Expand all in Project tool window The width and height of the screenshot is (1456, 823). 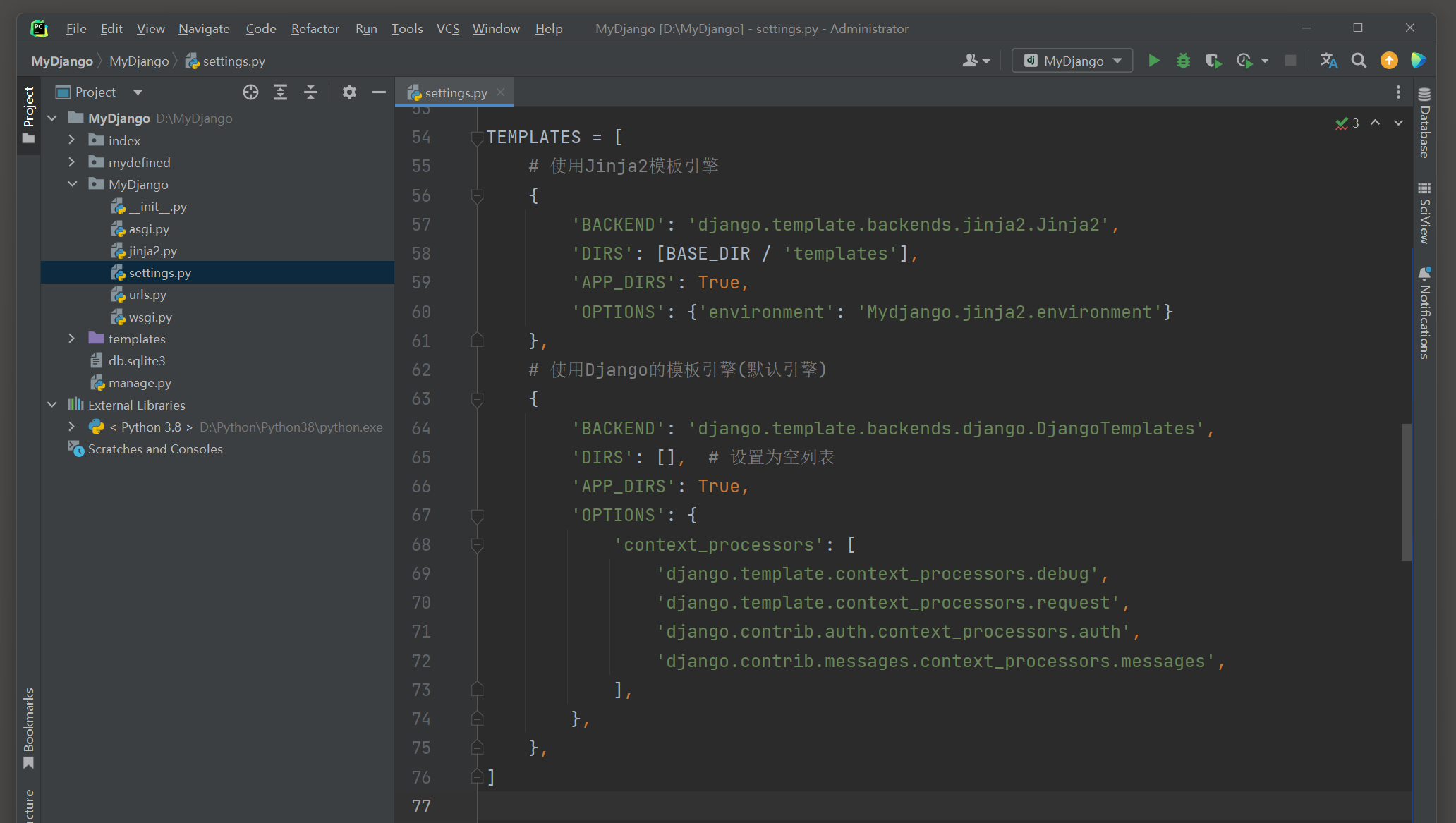[280, 92]
